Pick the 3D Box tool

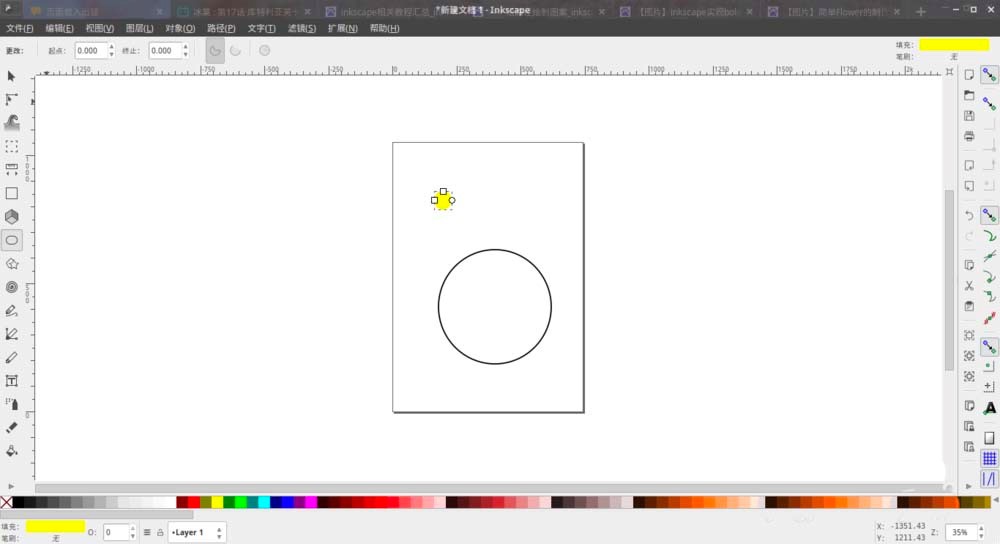coord(12,217)
